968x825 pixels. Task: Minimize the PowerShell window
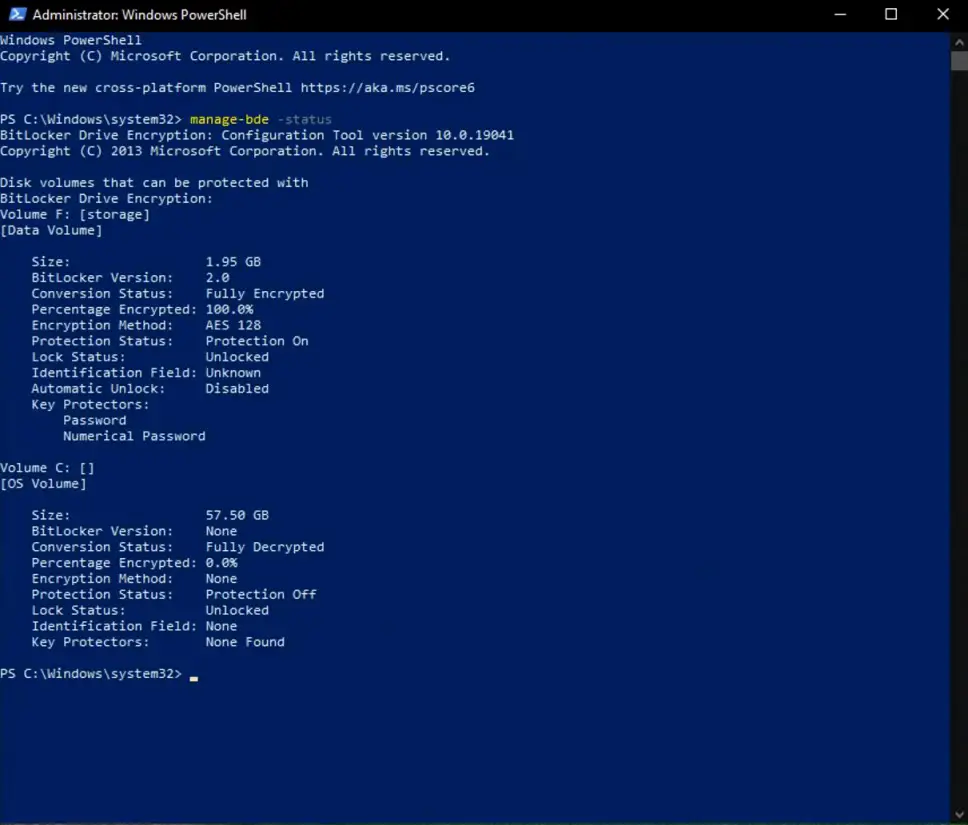(840, 14)
